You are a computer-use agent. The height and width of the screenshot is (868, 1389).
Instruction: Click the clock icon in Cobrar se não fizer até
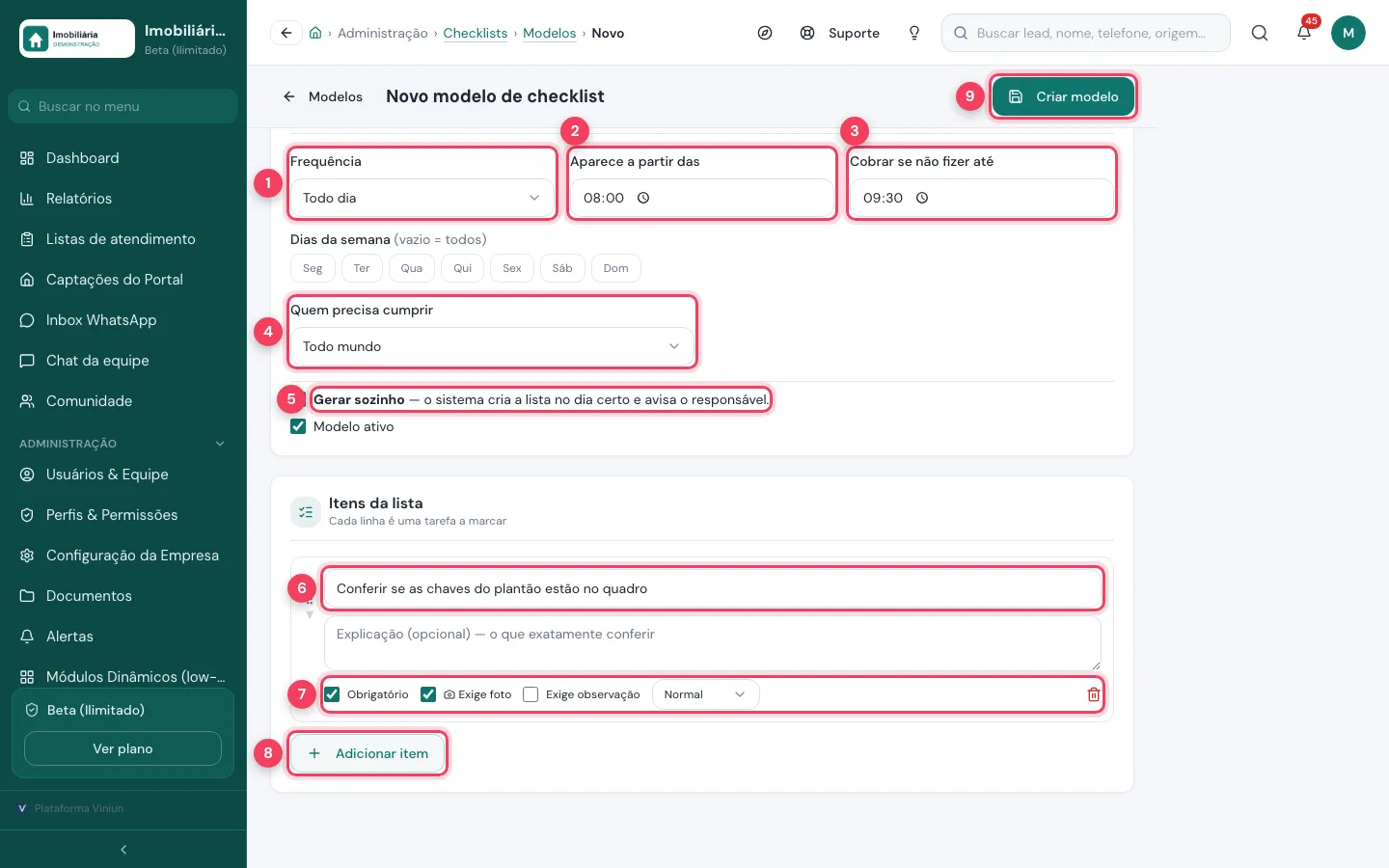click(x=922, y=198)
